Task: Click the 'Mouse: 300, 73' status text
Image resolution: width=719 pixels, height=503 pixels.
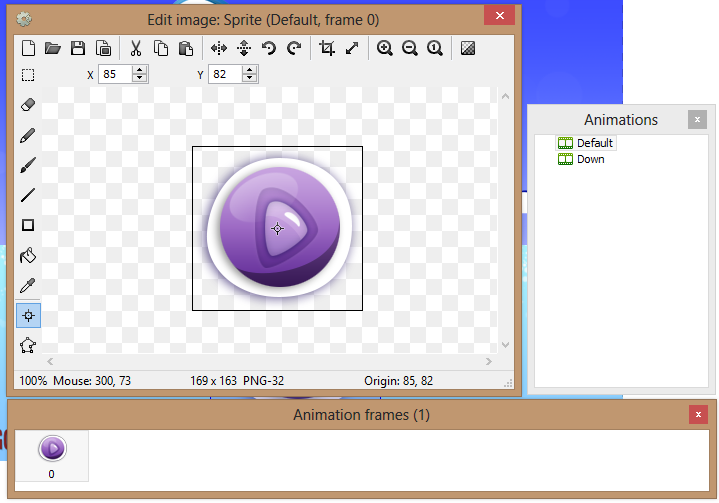Action: pyautogui.click(x=92, y=381)
